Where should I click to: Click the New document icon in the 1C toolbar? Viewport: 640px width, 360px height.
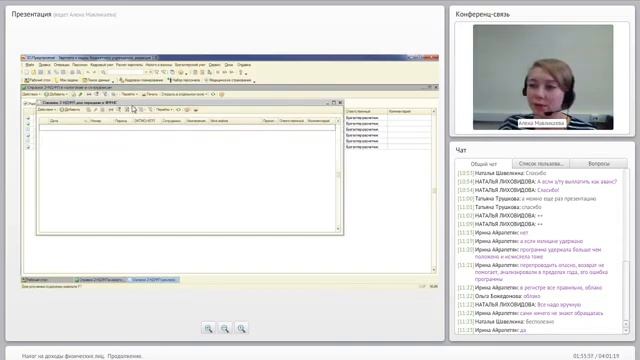[27, 72]
